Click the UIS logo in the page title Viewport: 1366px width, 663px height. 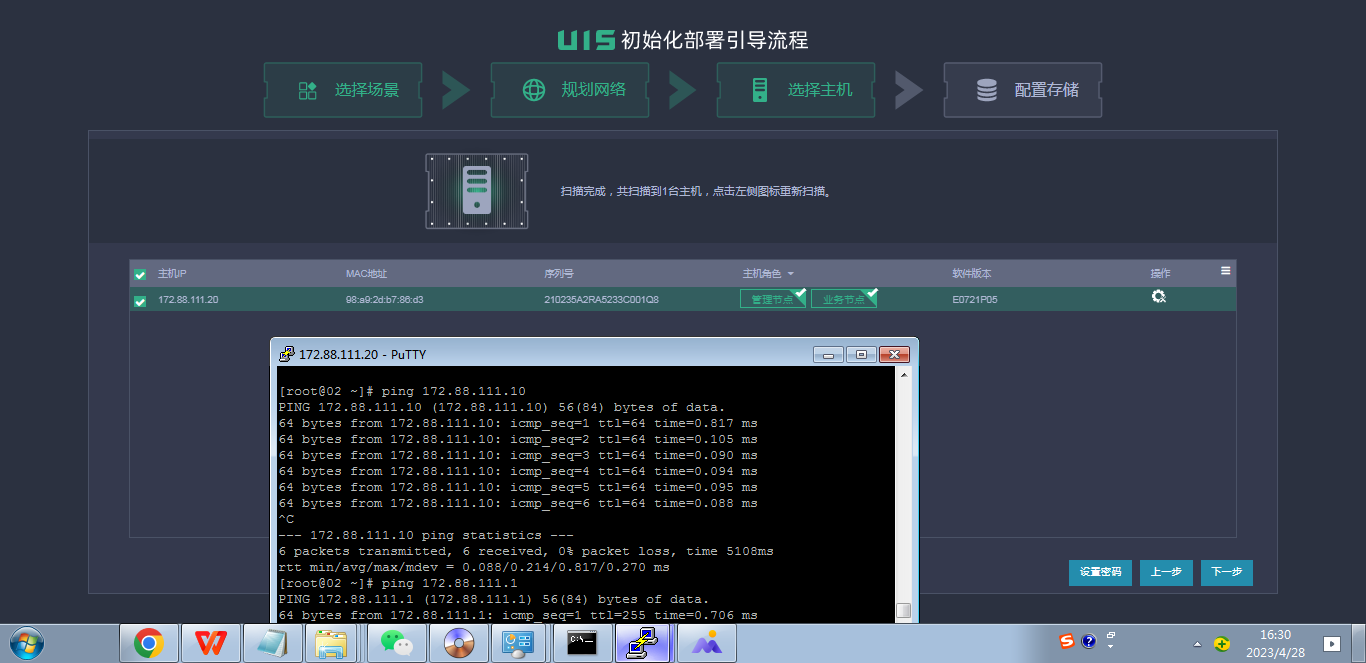[586, 40]
